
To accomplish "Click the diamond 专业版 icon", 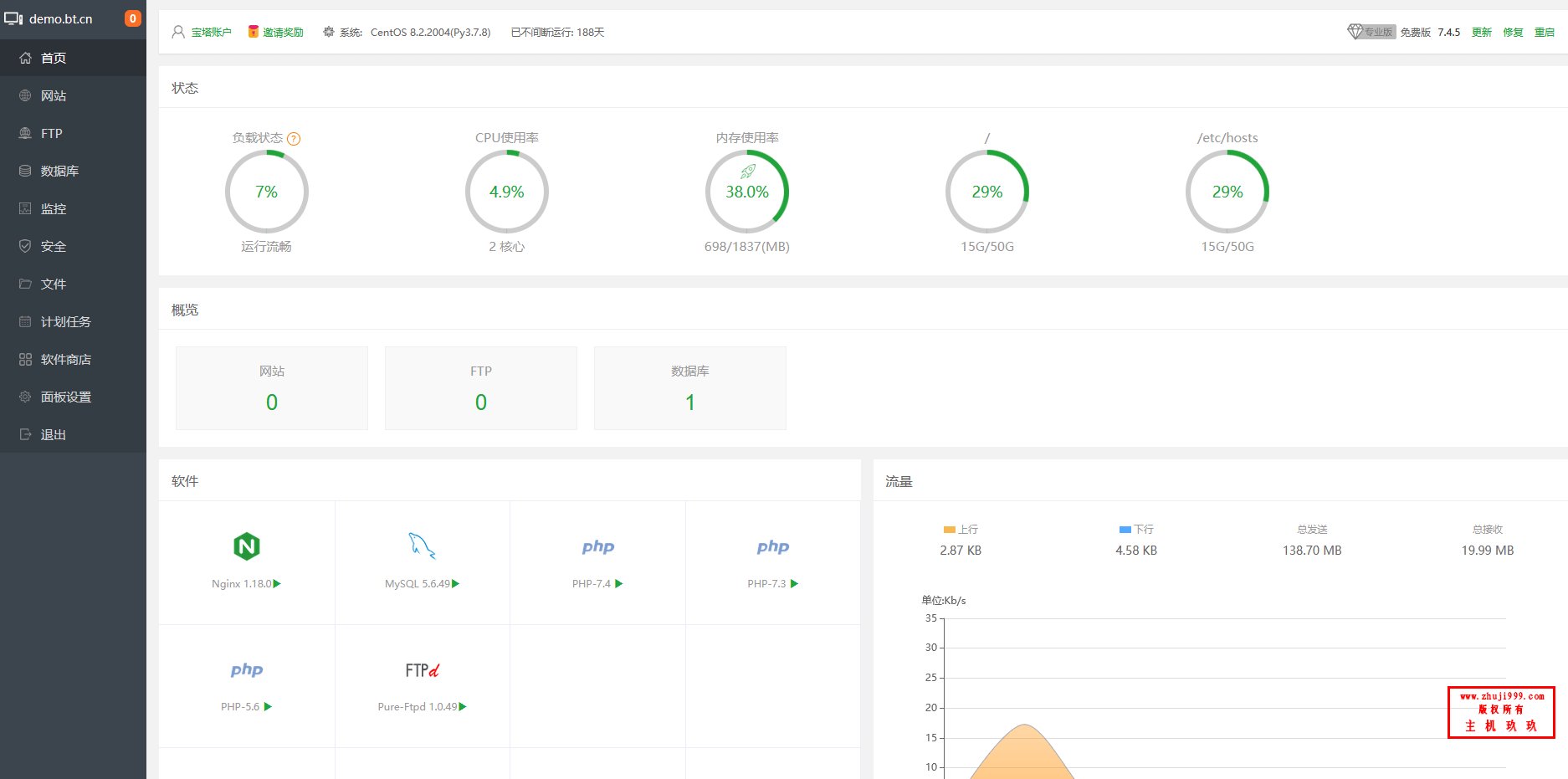I will point(1355,32).
